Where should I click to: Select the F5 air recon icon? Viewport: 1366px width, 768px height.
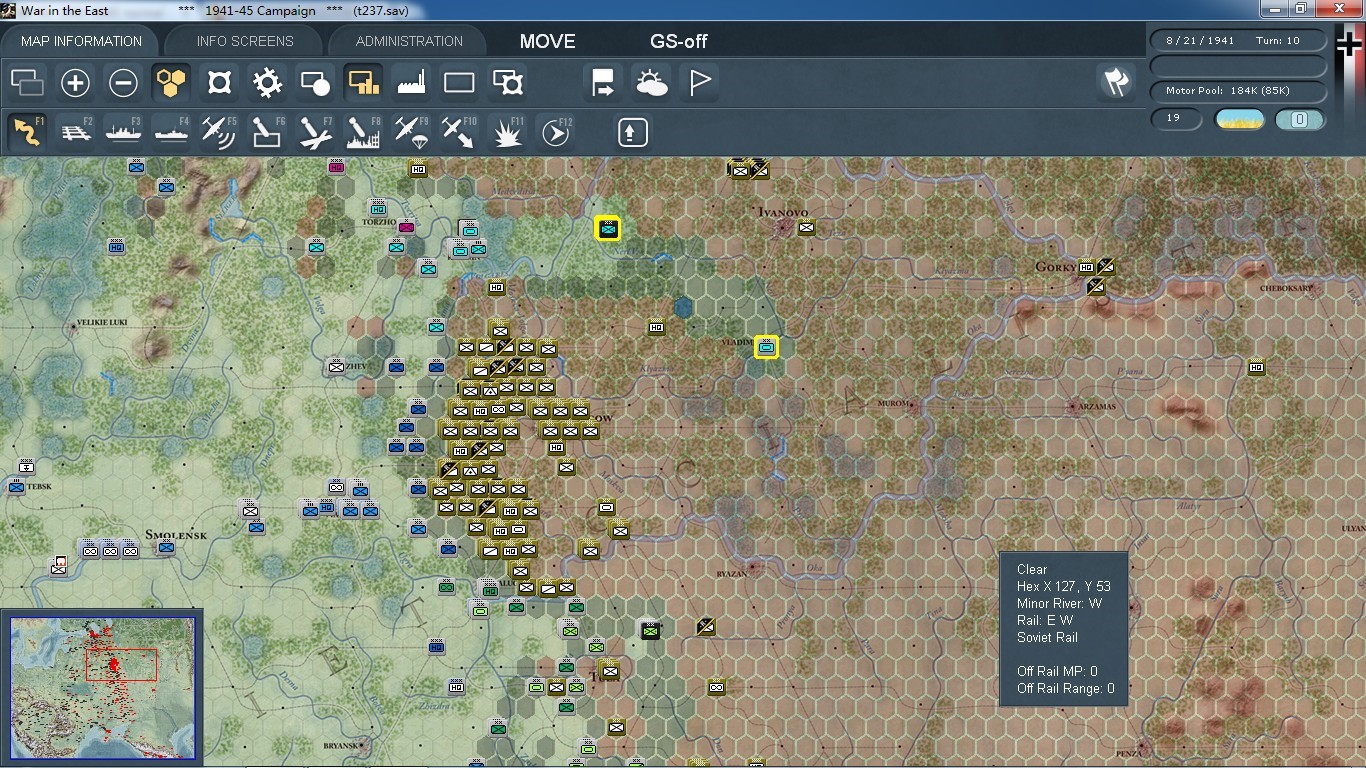tap(219, 131)
